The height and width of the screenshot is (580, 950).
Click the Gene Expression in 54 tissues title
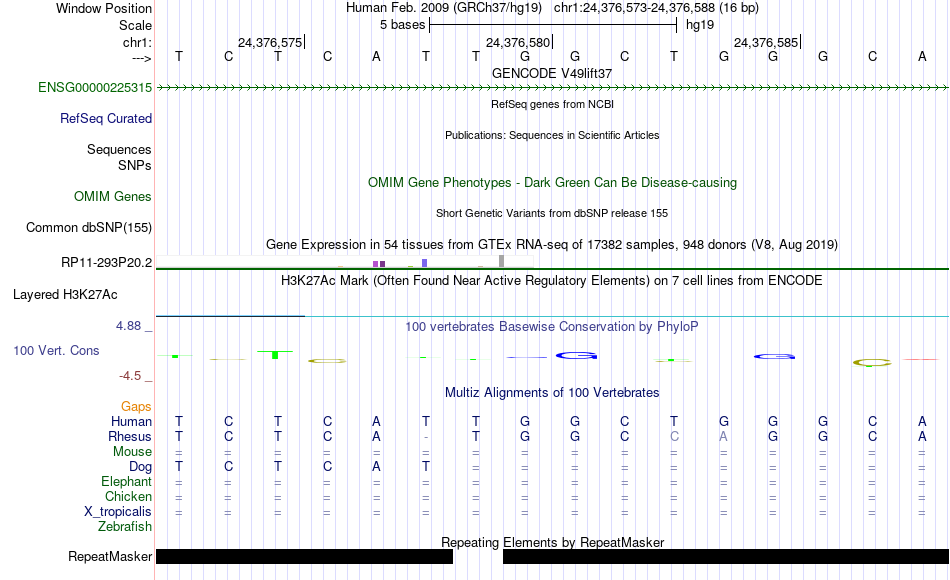pos(552,245)
